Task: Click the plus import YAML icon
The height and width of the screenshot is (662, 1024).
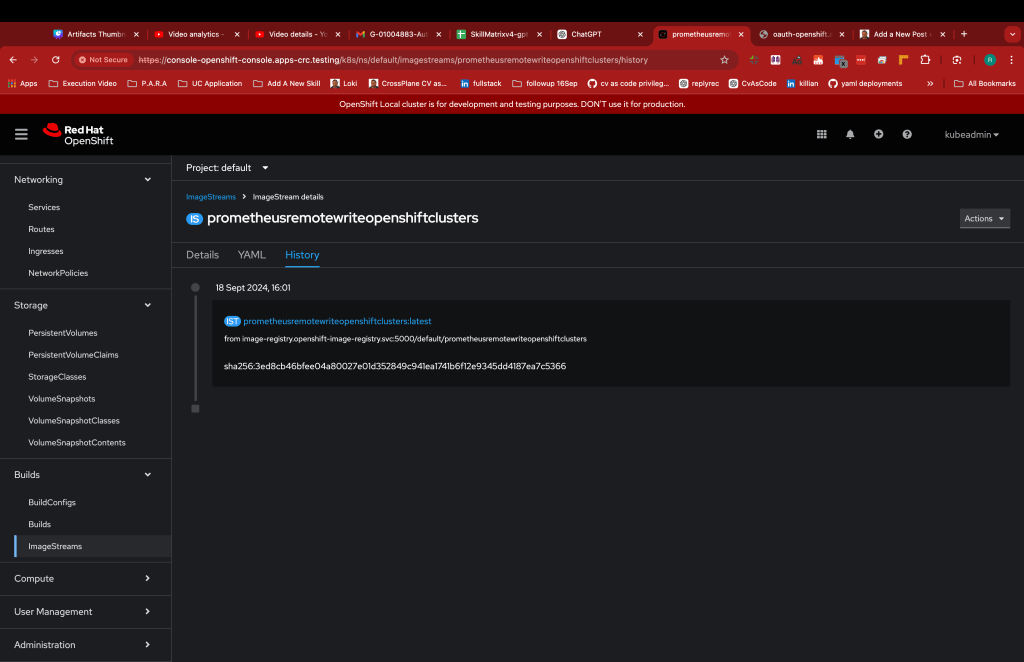Action: 878,134
